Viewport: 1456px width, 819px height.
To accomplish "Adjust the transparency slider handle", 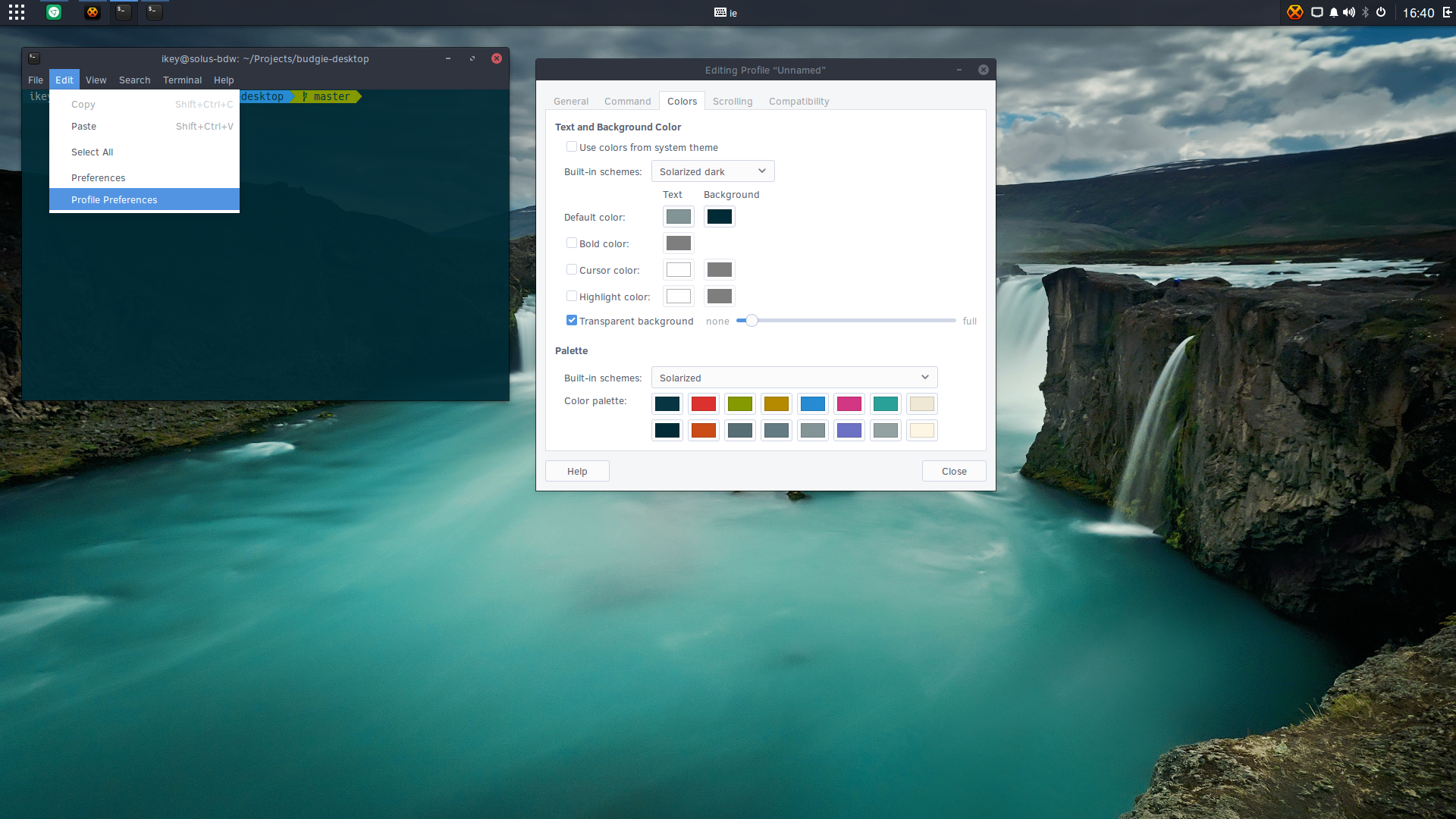I will (x=752, y=321).
